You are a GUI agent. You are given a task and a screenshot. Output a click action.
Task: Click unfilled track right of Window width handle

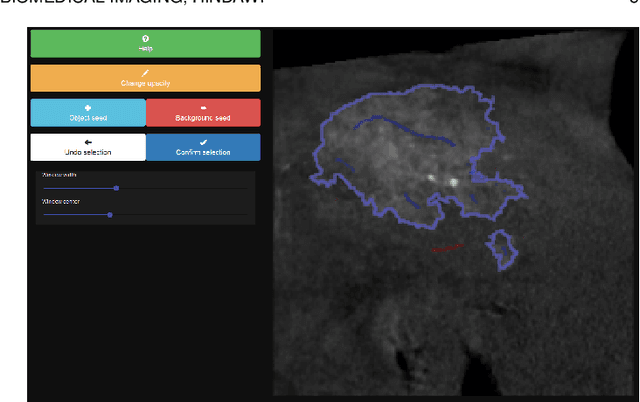(180, 187)
